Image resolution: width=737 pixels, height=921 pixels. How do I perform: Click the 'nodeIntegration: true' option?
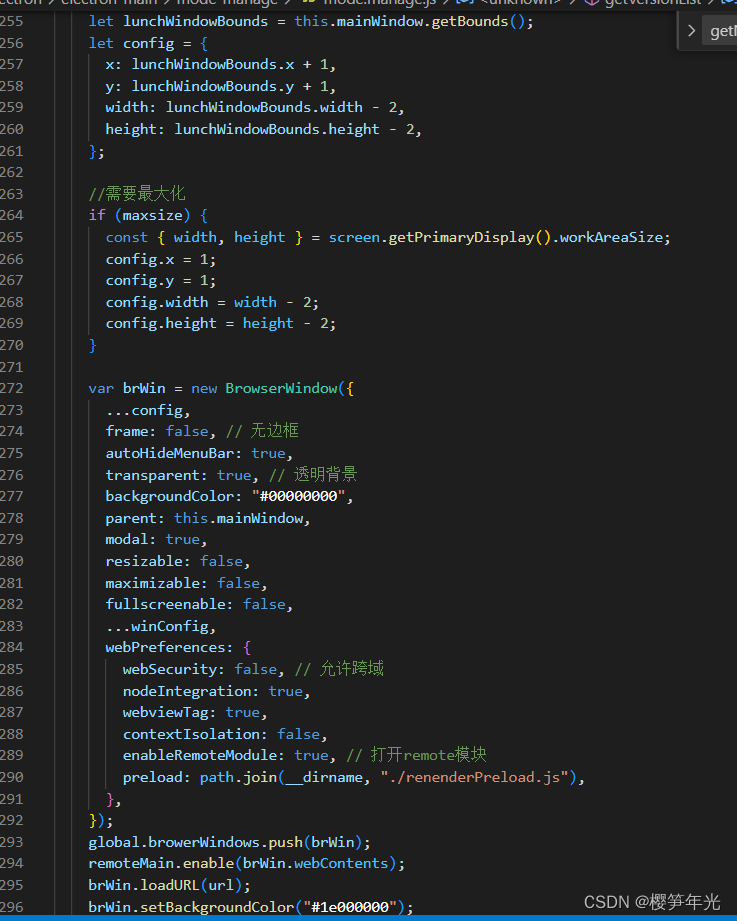click(213, 691)
